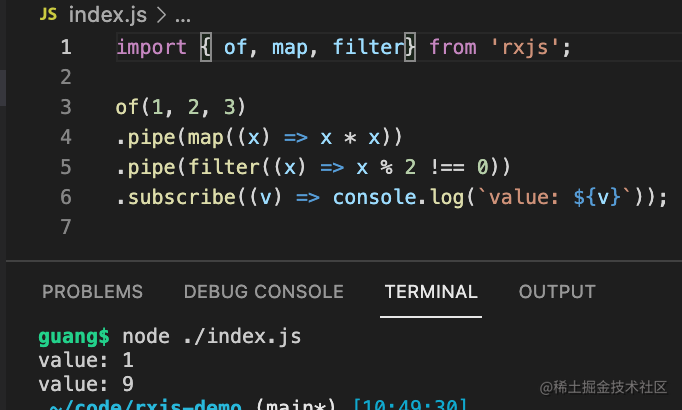Click the node ./index.js terminal command

coord(211,336)
